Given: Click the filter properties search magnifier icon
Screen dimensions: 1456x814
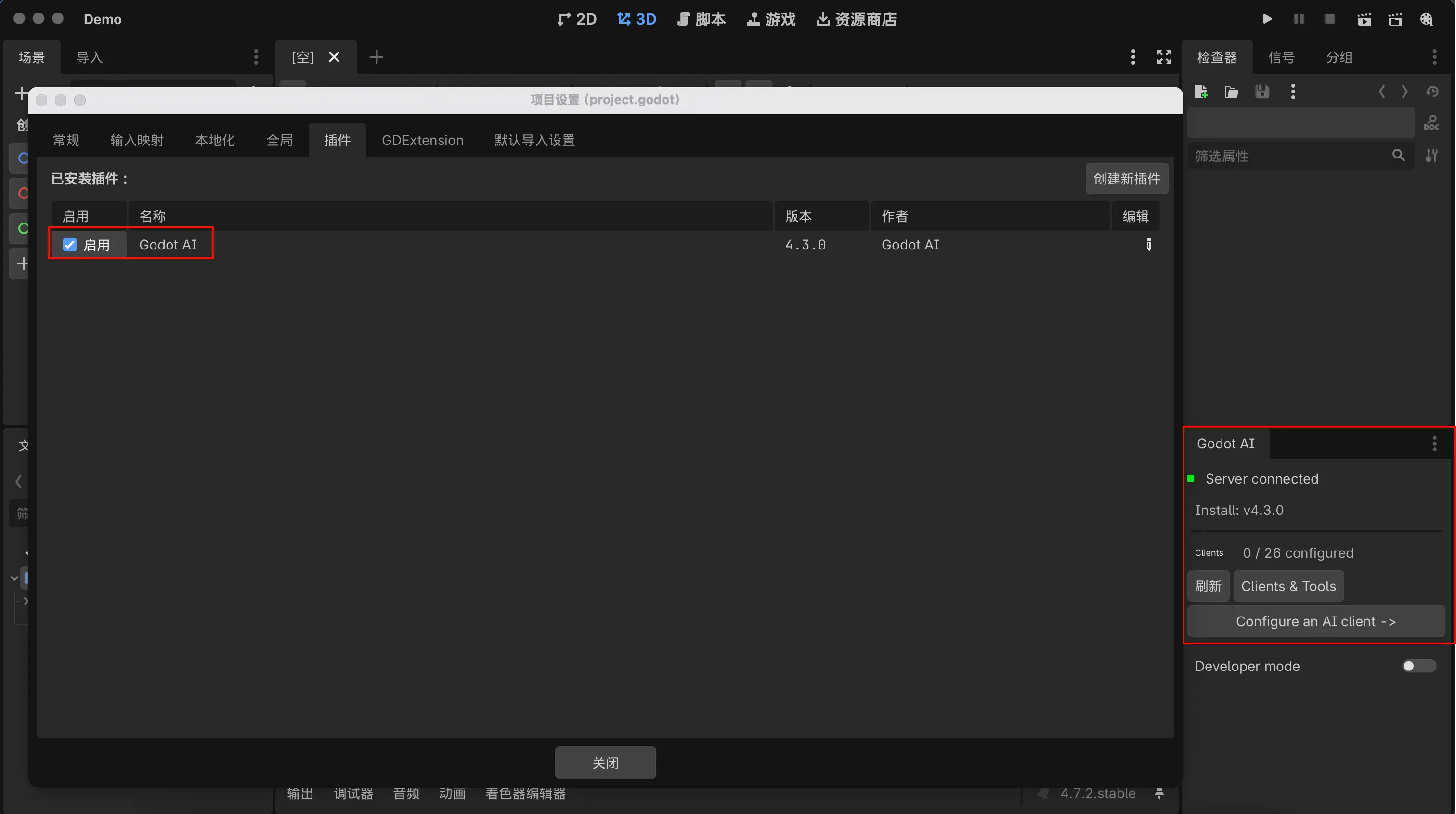Looking at the screenshot, I should pos(1398,156).
